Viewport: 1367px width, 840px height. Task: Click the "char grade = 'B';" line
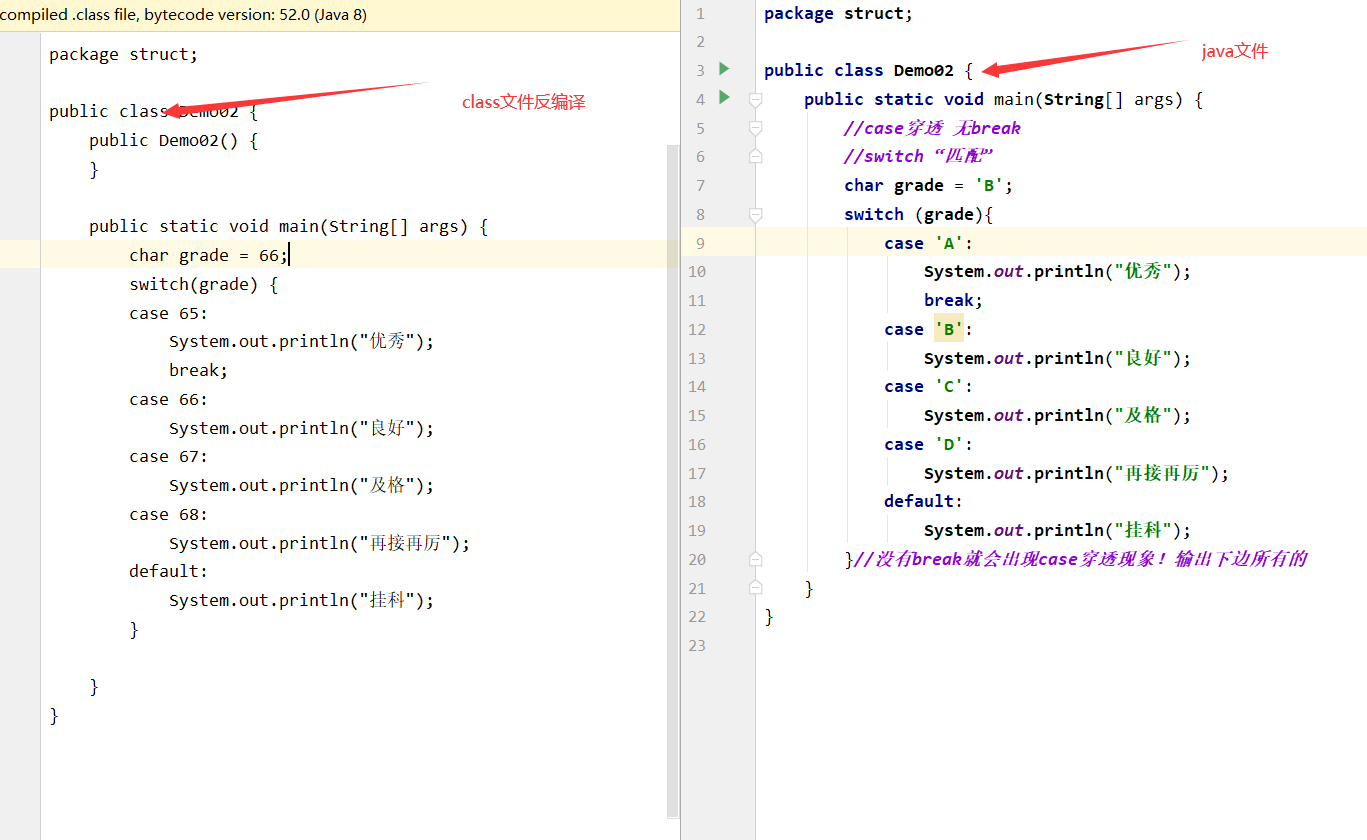point(929,185)
